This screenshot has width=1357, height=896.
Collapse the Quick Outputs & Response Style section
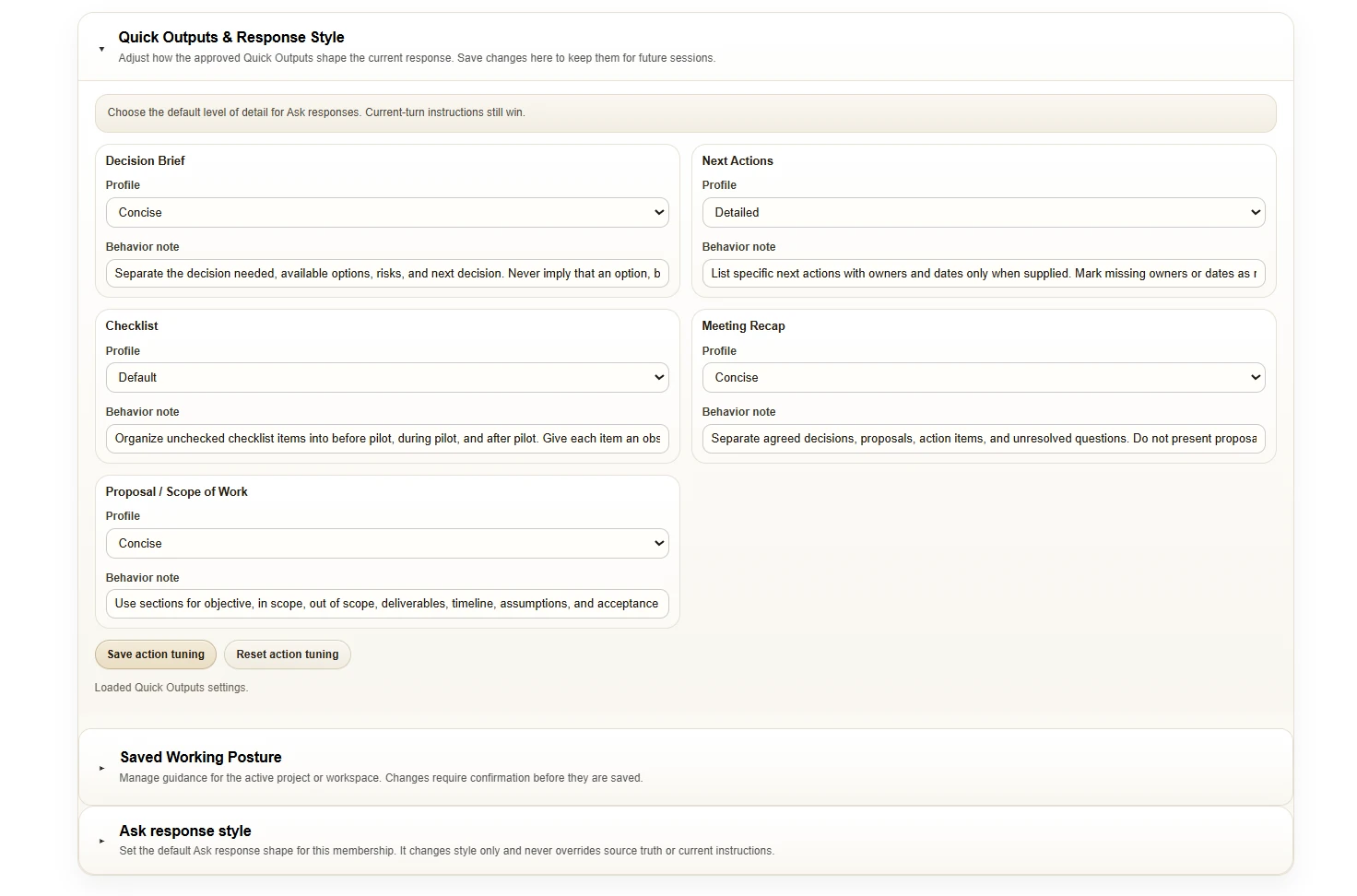(101, 49)
